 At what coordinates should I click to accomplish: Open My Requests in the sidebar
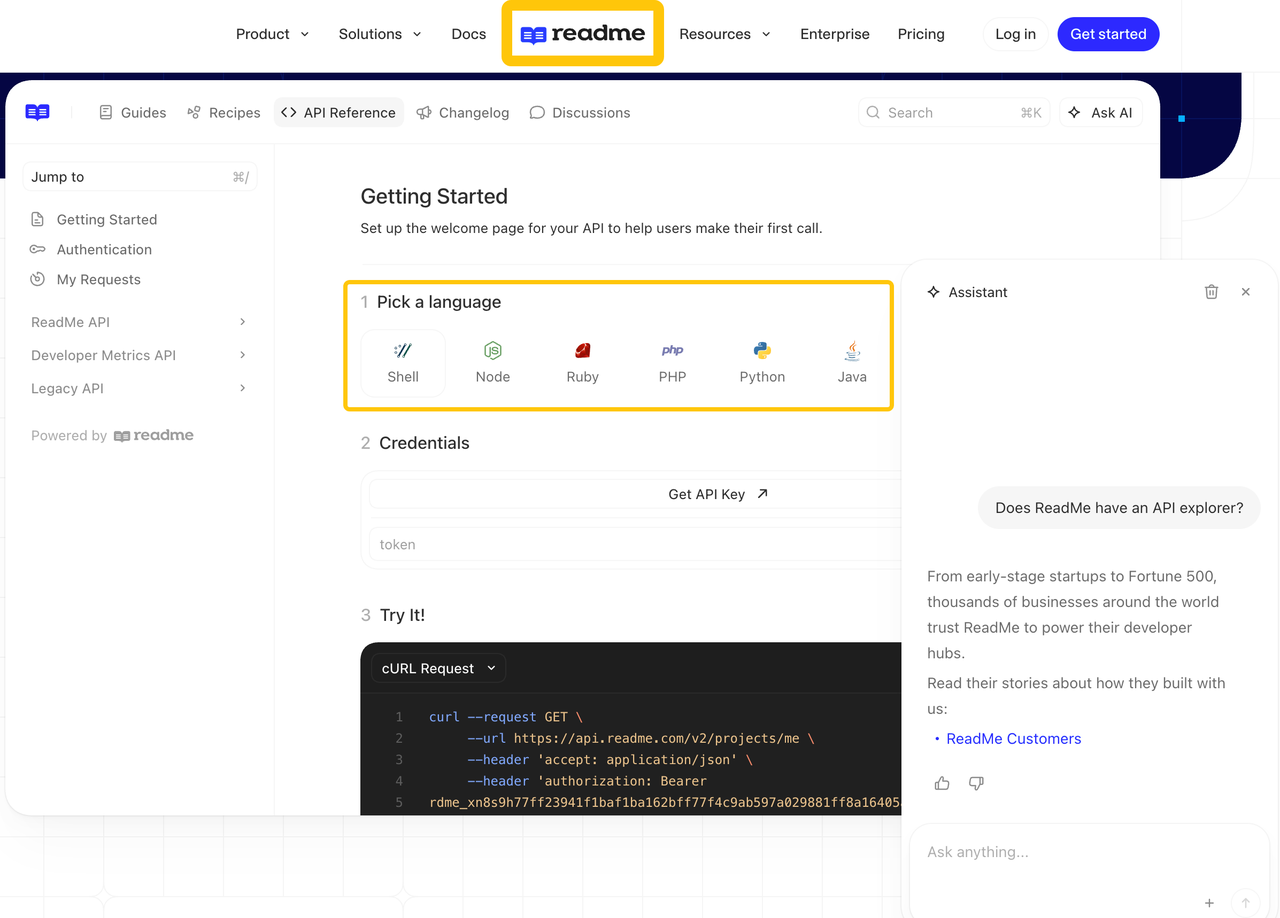85,279
